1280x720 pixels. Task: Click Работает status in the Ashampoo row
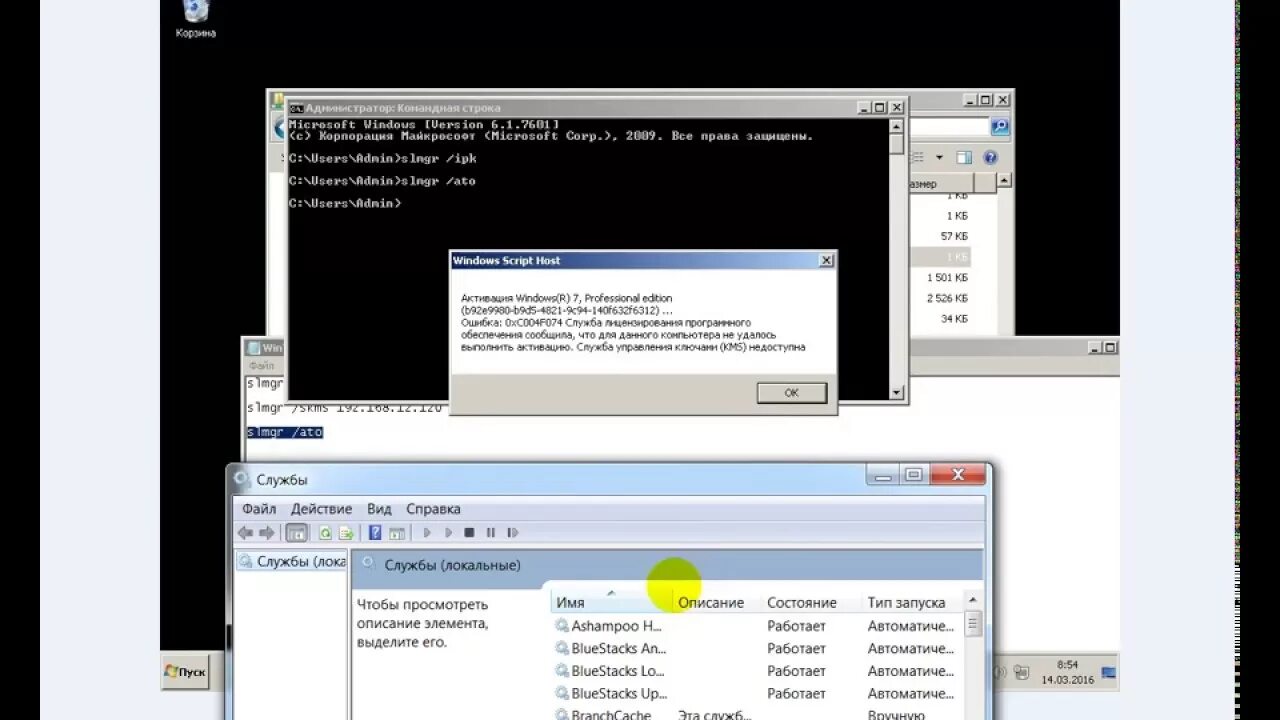tap(796, 626)
